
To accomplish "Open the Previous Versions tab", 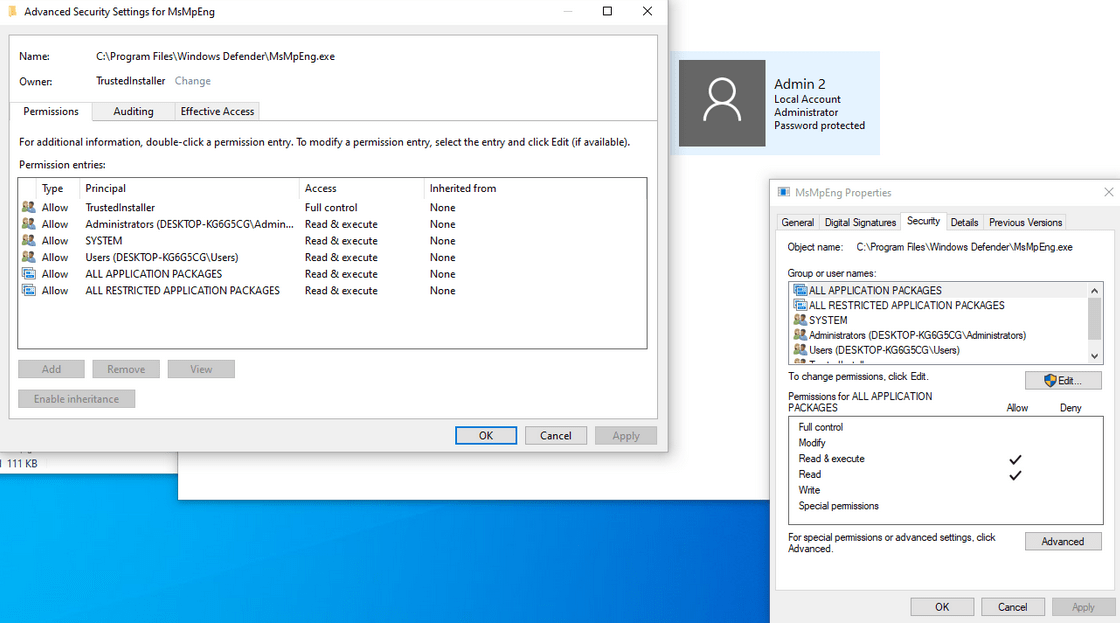I will 1025,222.
